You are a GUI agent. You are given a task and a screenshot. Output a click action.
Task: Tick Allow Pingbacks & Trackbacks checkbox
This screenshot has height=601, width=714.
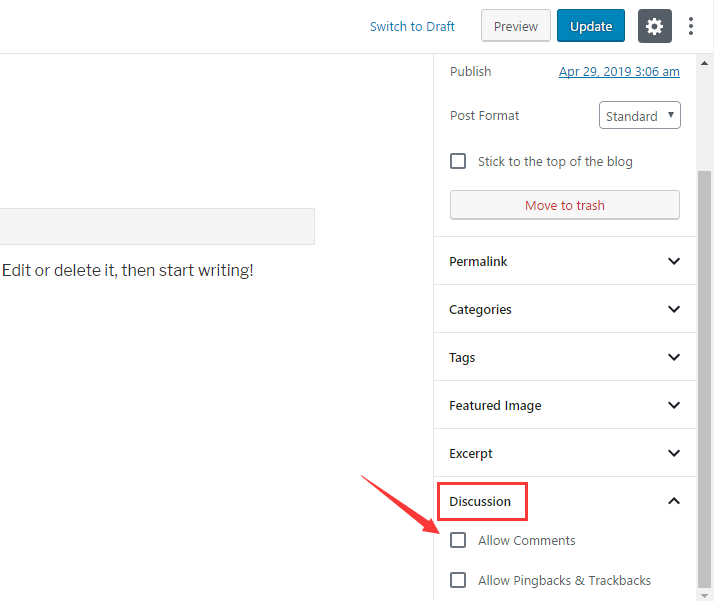pyautogui.click(x=458, y=580)
